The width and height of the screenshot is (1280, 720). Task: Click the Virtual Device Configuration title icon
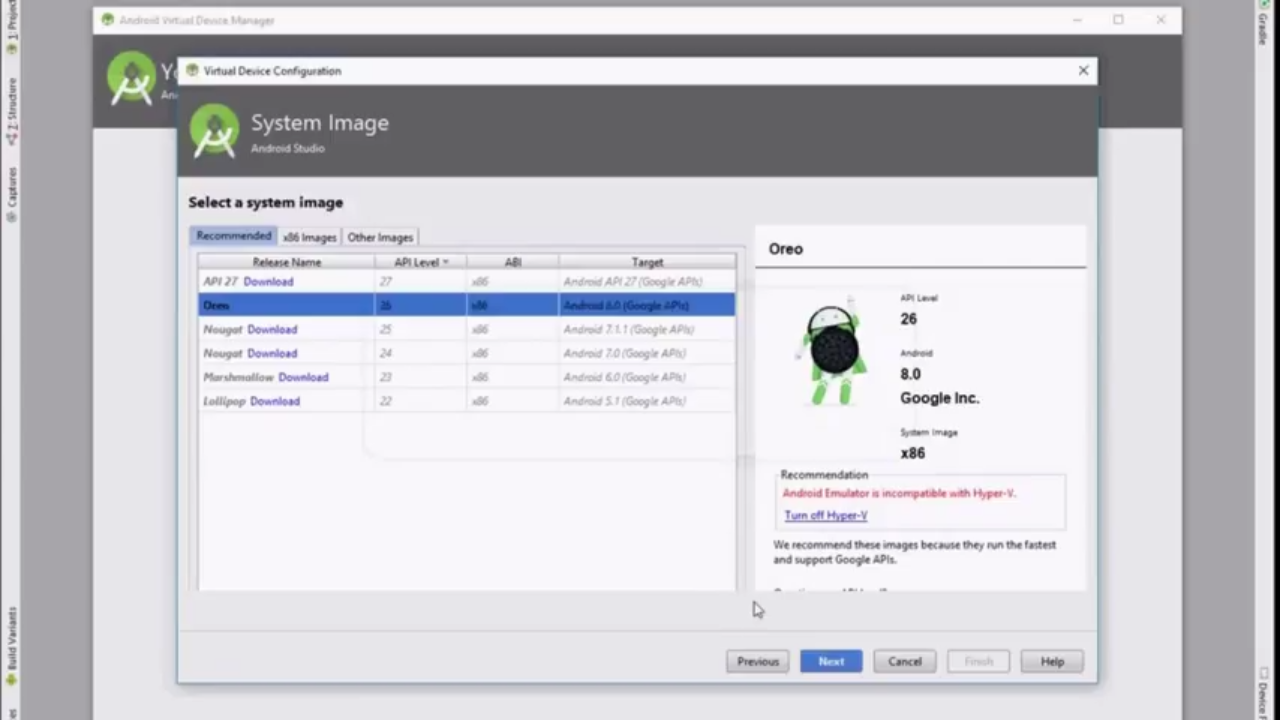pyautogui.click(x=192, y=70)
